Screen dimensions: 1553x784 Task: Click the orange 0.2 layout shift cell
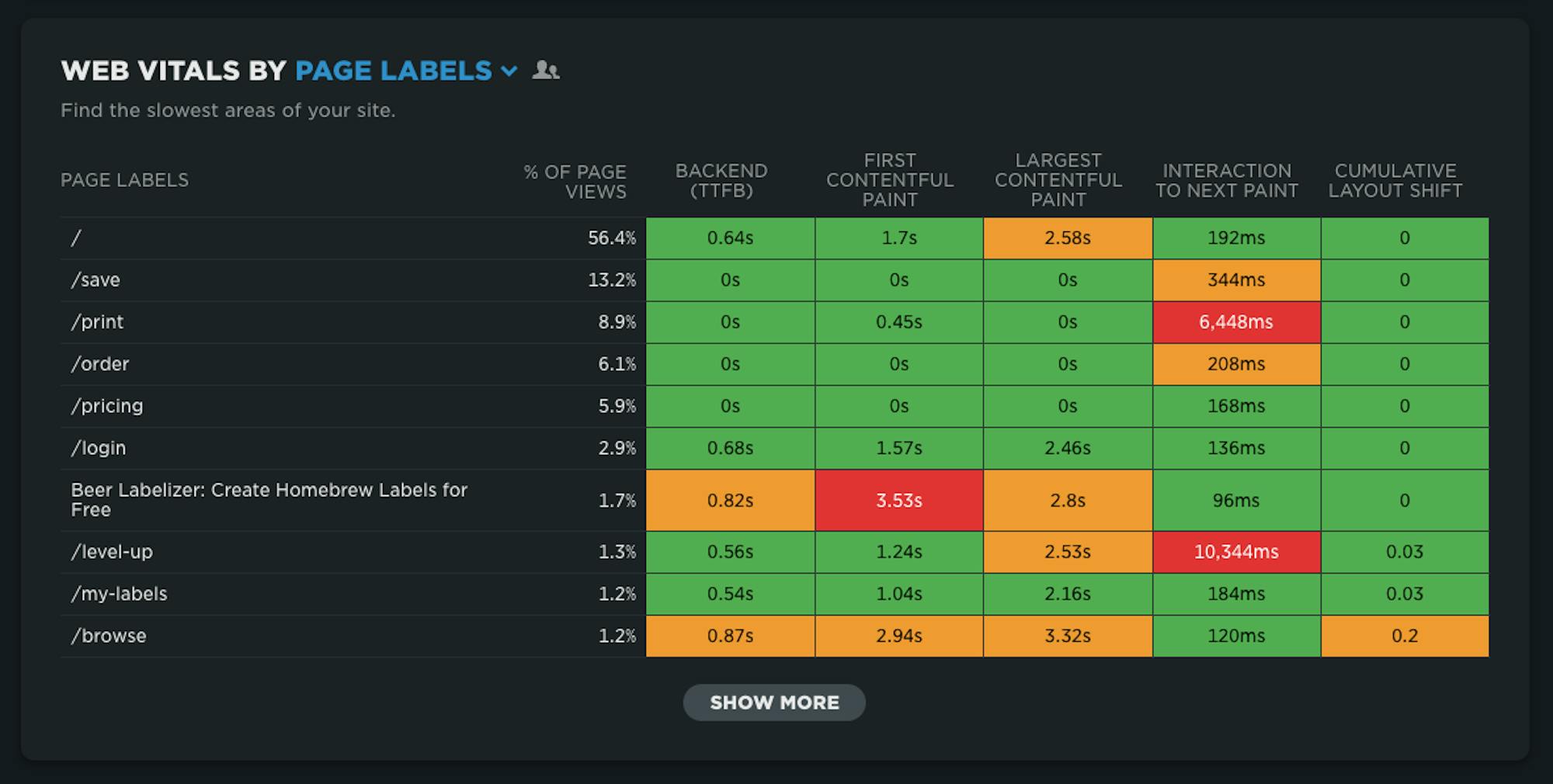1404,636
